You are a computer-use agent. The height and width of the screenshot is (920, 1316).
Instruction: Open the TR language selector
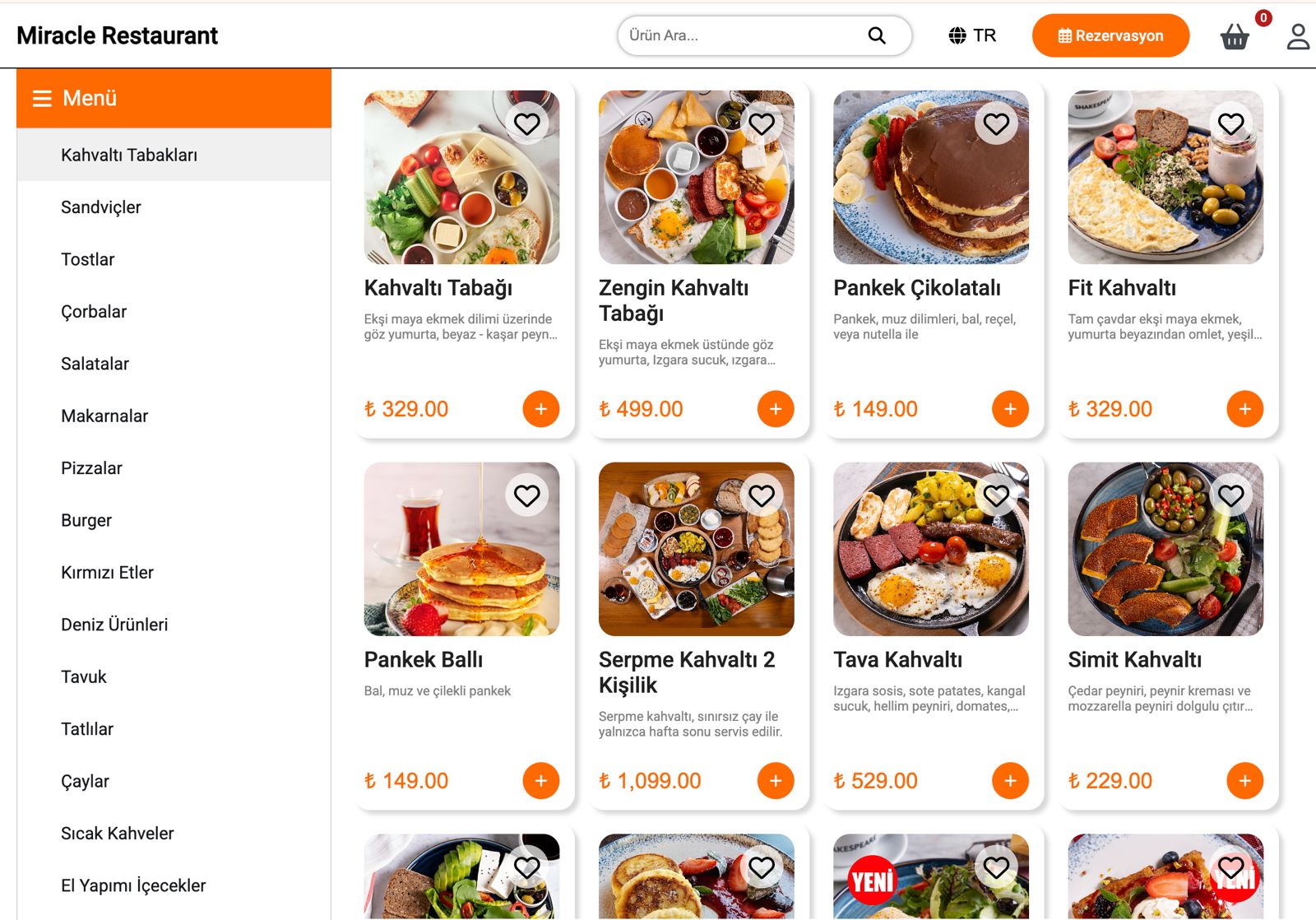click(x=972, y=35)
